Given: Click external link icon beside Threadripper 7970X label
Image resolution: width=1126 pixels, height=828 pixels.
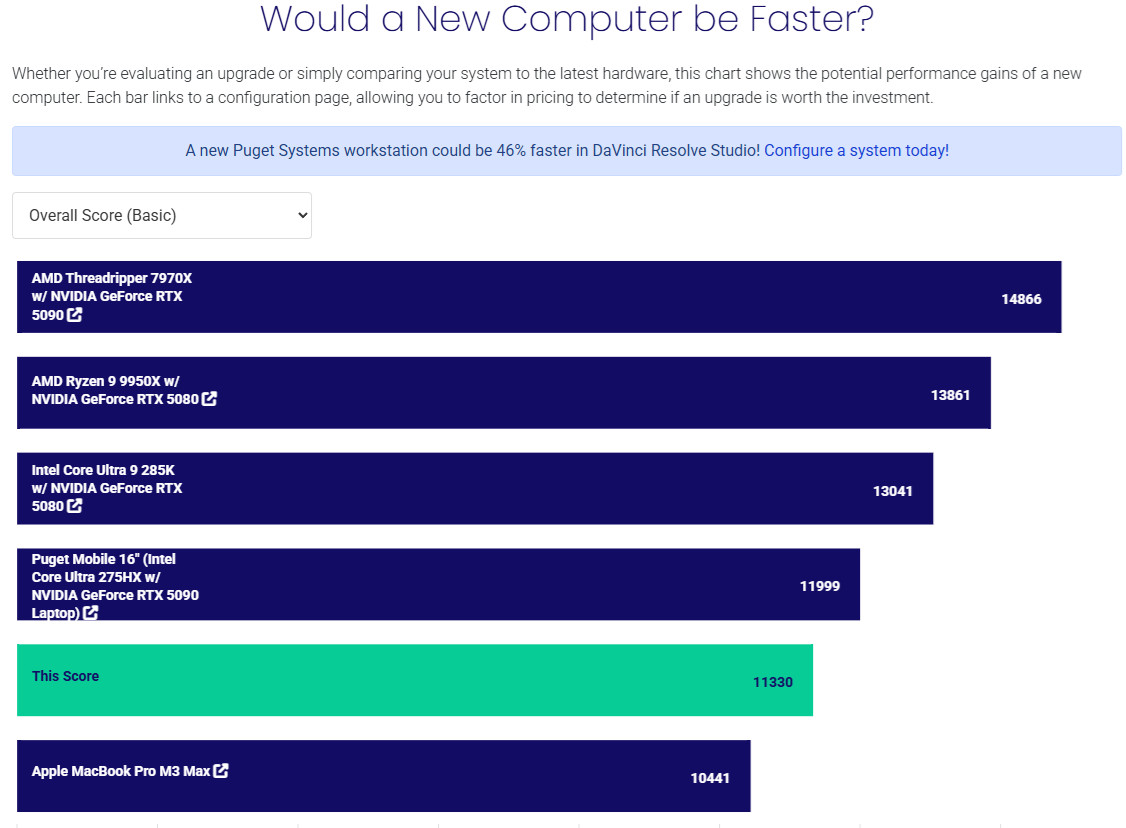Looking at the screenshot, I should tap(75, 315).
